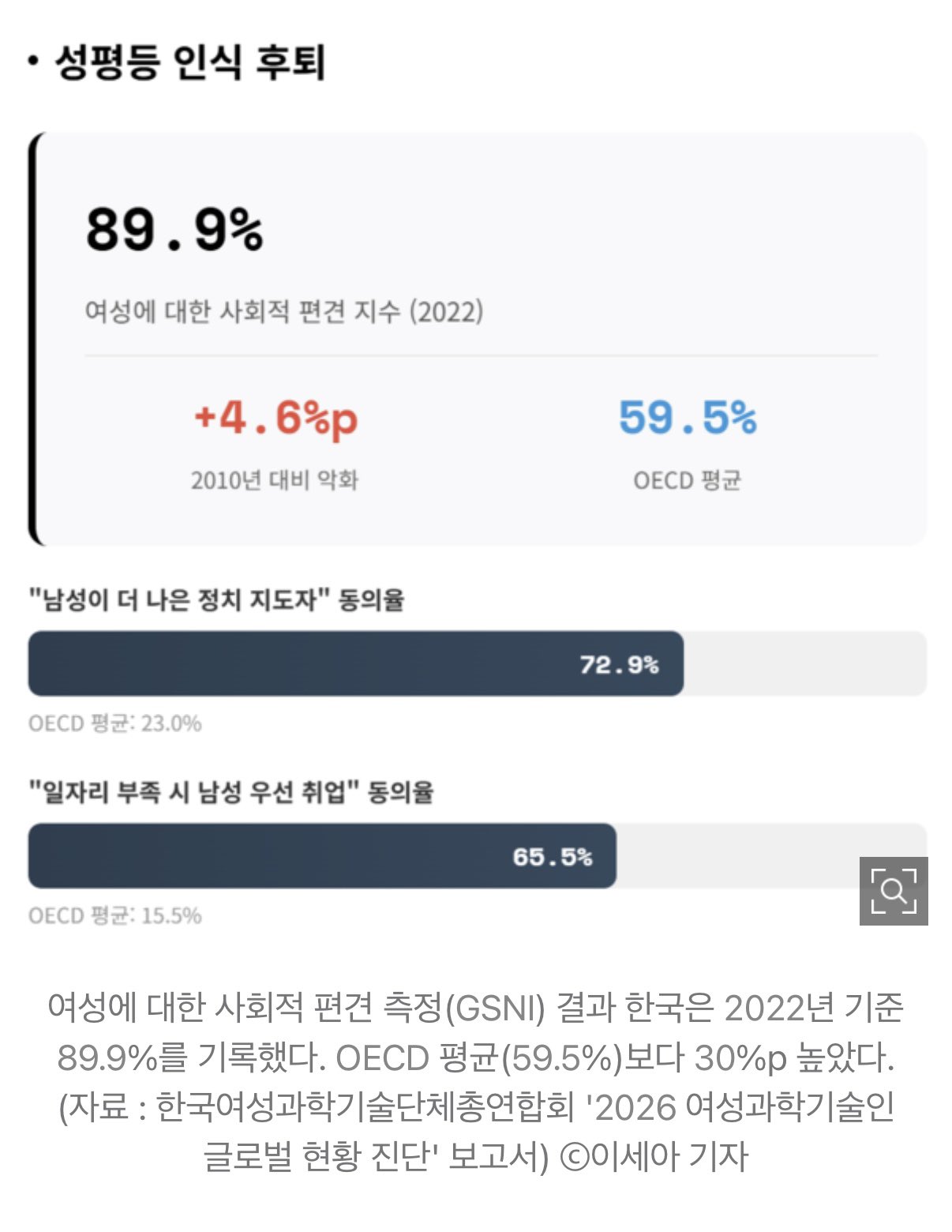
Task: Click the OECD 평균: 15.5% note
Action: pos(115,915)
